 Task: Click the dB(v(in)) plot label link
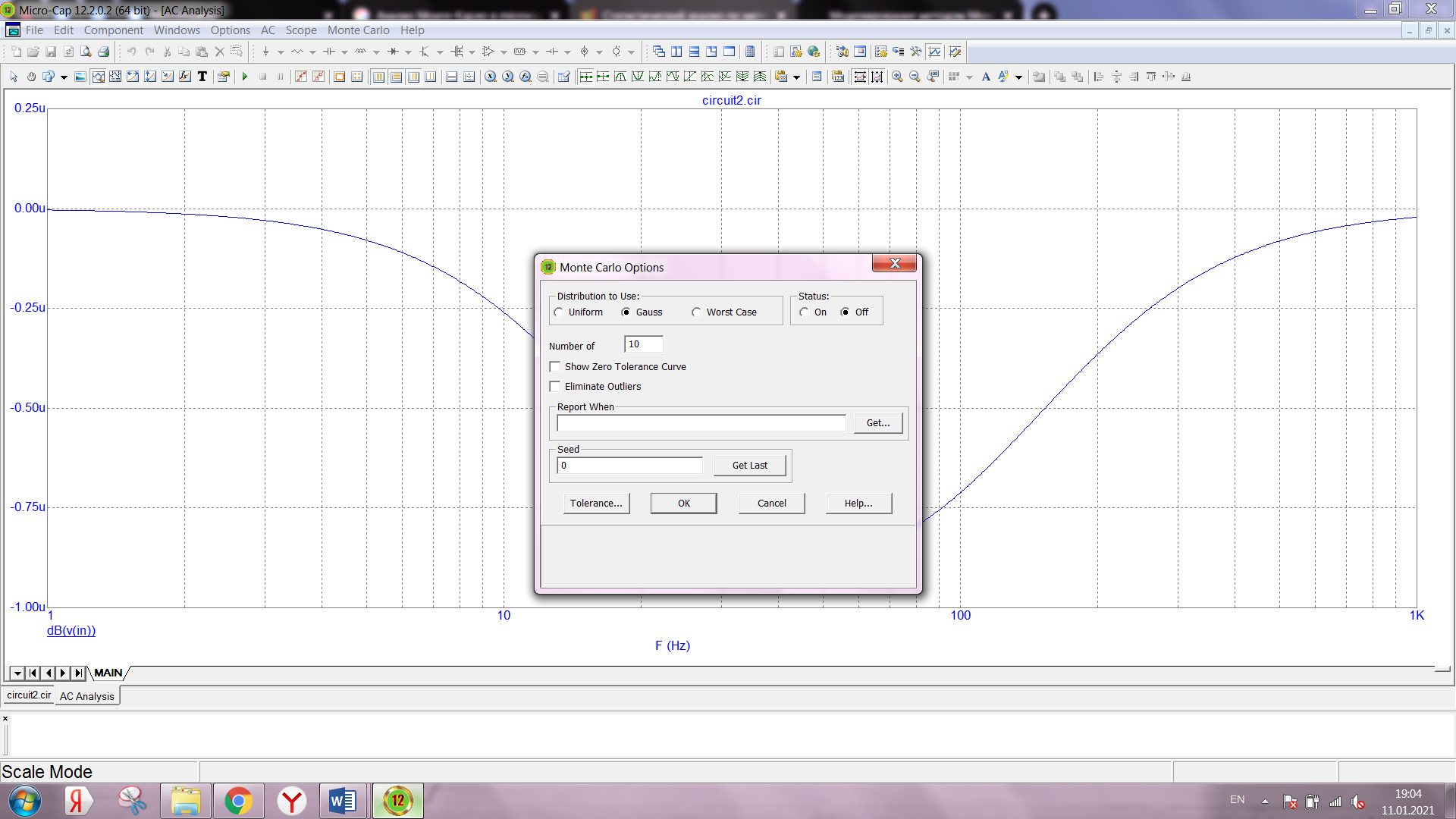71,631
